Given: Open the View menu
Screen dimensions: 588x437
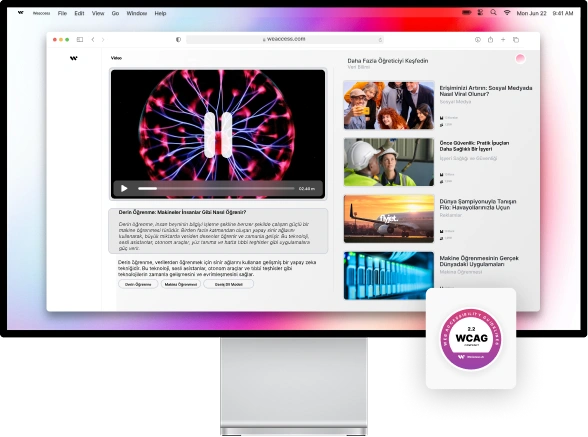Looking at the screenshot, I should [98, 13].
